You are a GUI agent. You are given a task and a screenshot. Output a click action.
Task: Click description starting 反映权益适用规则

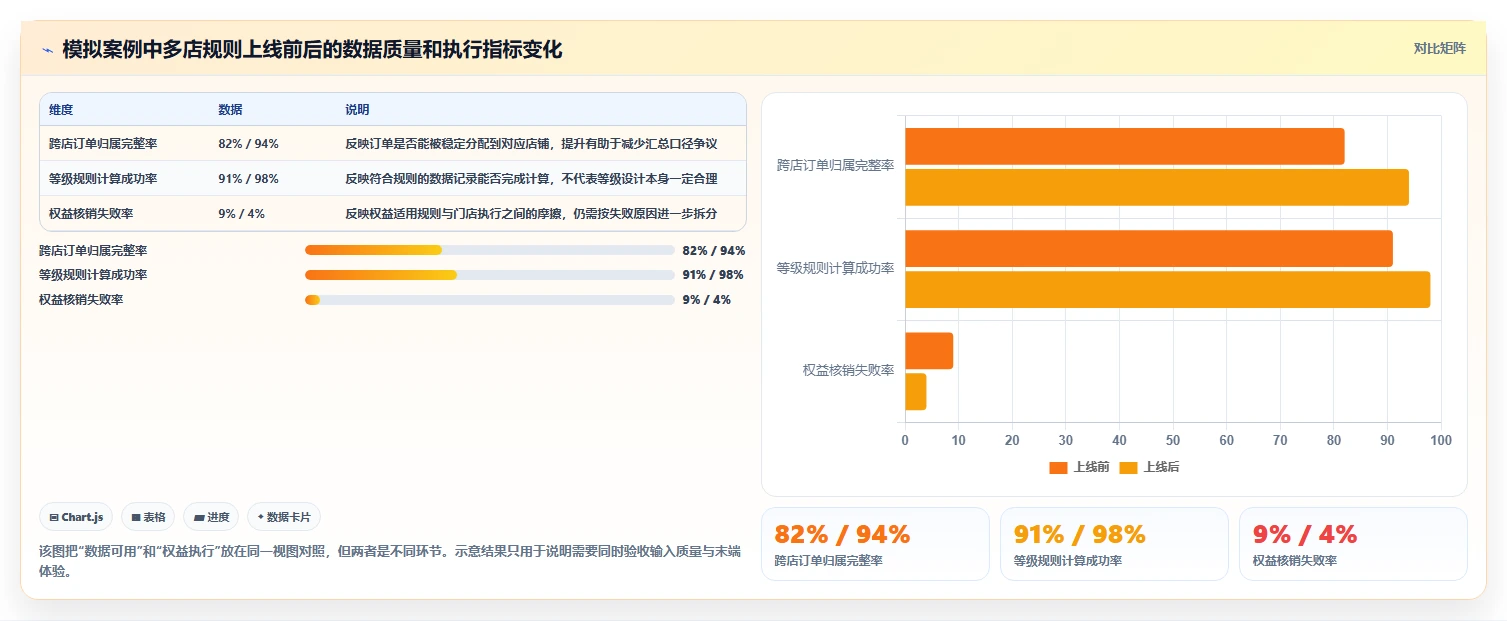(x=531, y=214)
